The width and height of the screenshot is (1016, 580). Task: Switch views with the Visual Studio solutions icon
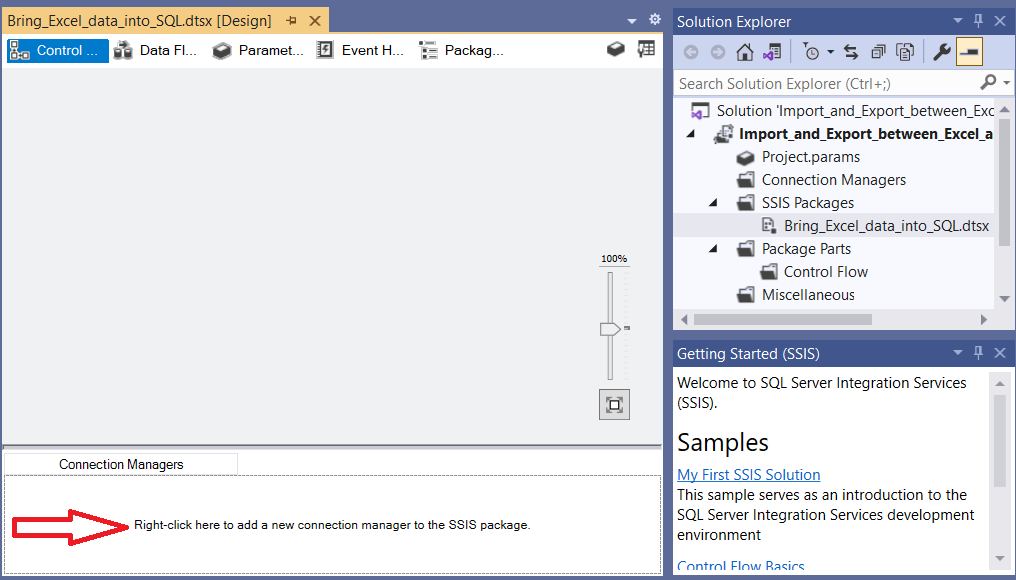pyautogui.click(x=771, y=52)
